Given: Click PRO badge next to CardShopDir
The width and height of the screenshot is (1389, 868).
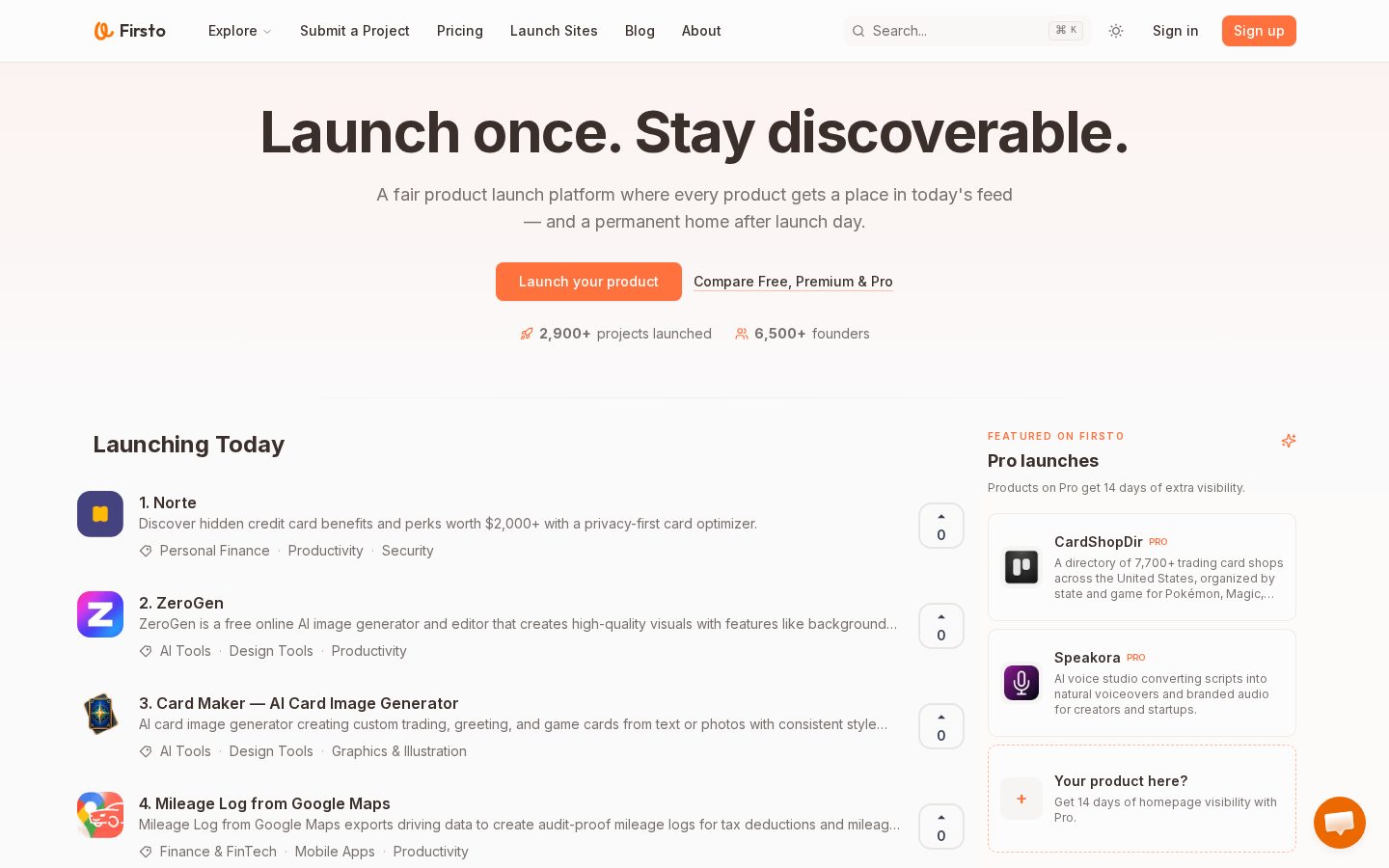Looking at the screenshot, I should click(1158, 542).
